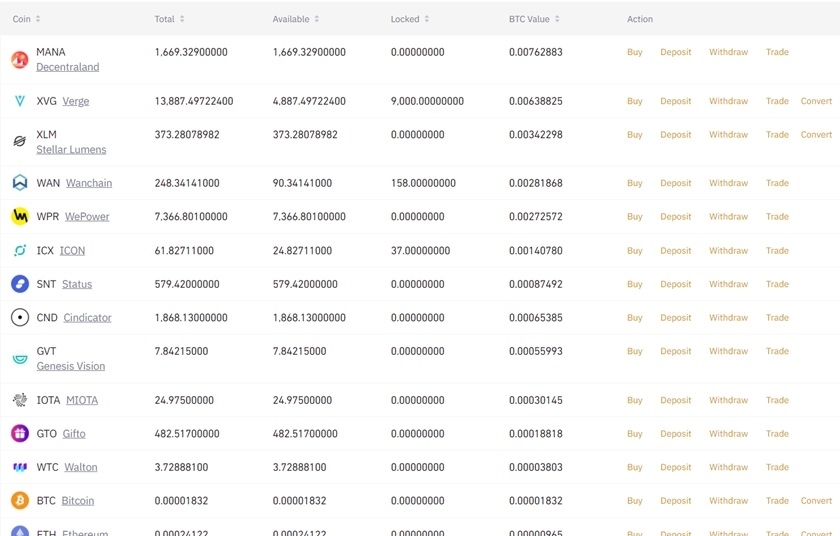Deposit MANA using row action
This screenshot has width=840, height=536.
tap(676, 52)
